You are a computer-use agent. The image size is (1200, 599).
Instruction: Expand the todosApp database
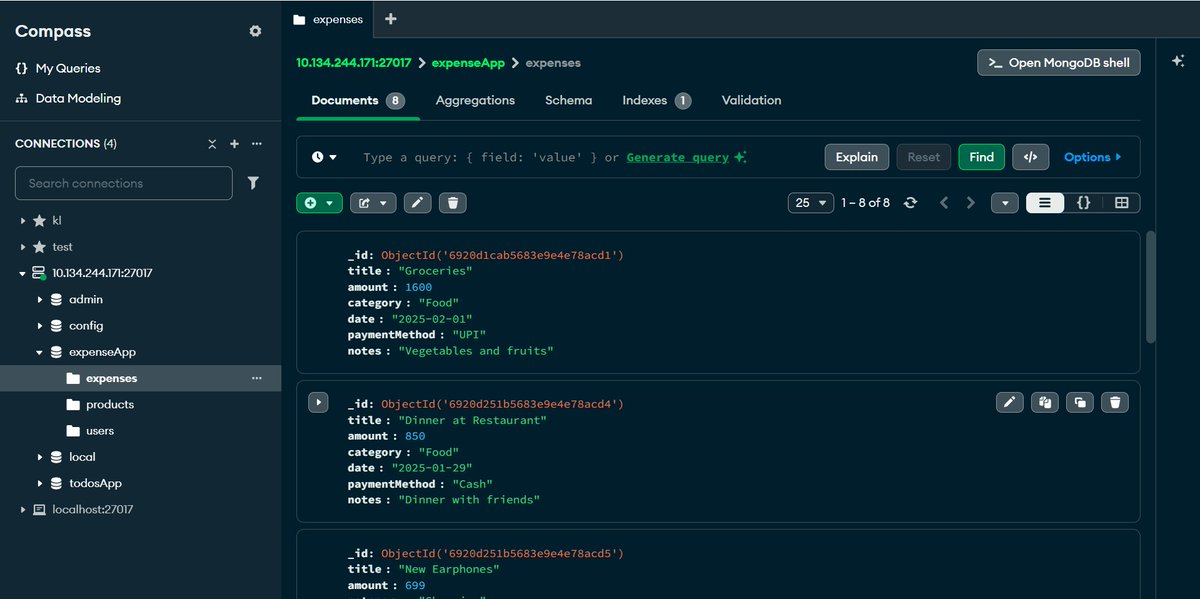[40, 483]
